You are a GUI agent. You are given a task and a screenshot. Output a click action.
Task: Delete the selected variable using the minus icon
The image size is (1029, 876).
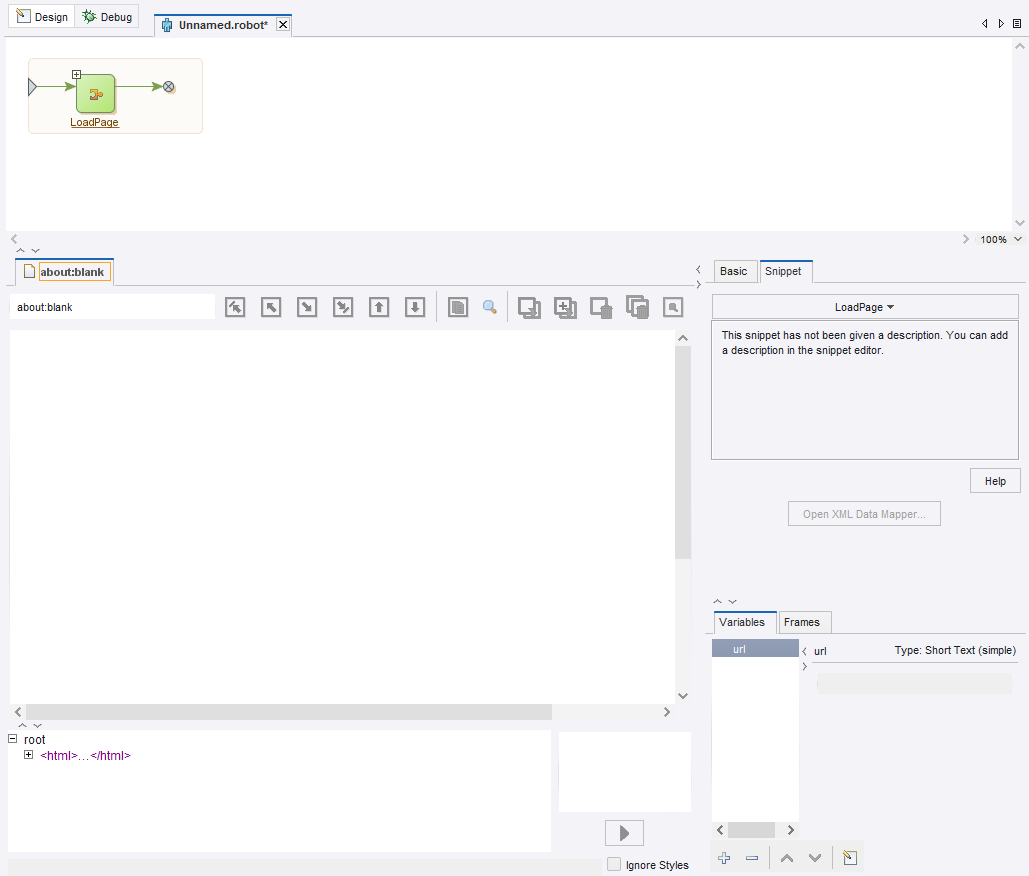point(752,857)
